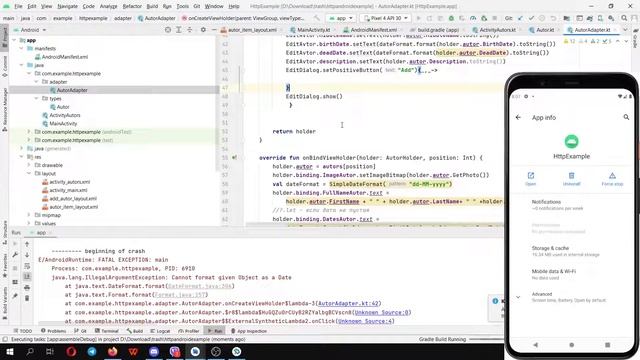This screenshot has width=640, height=360.
Task: Open the Project tool window settings gear
Action: click(x=203, y=30)
